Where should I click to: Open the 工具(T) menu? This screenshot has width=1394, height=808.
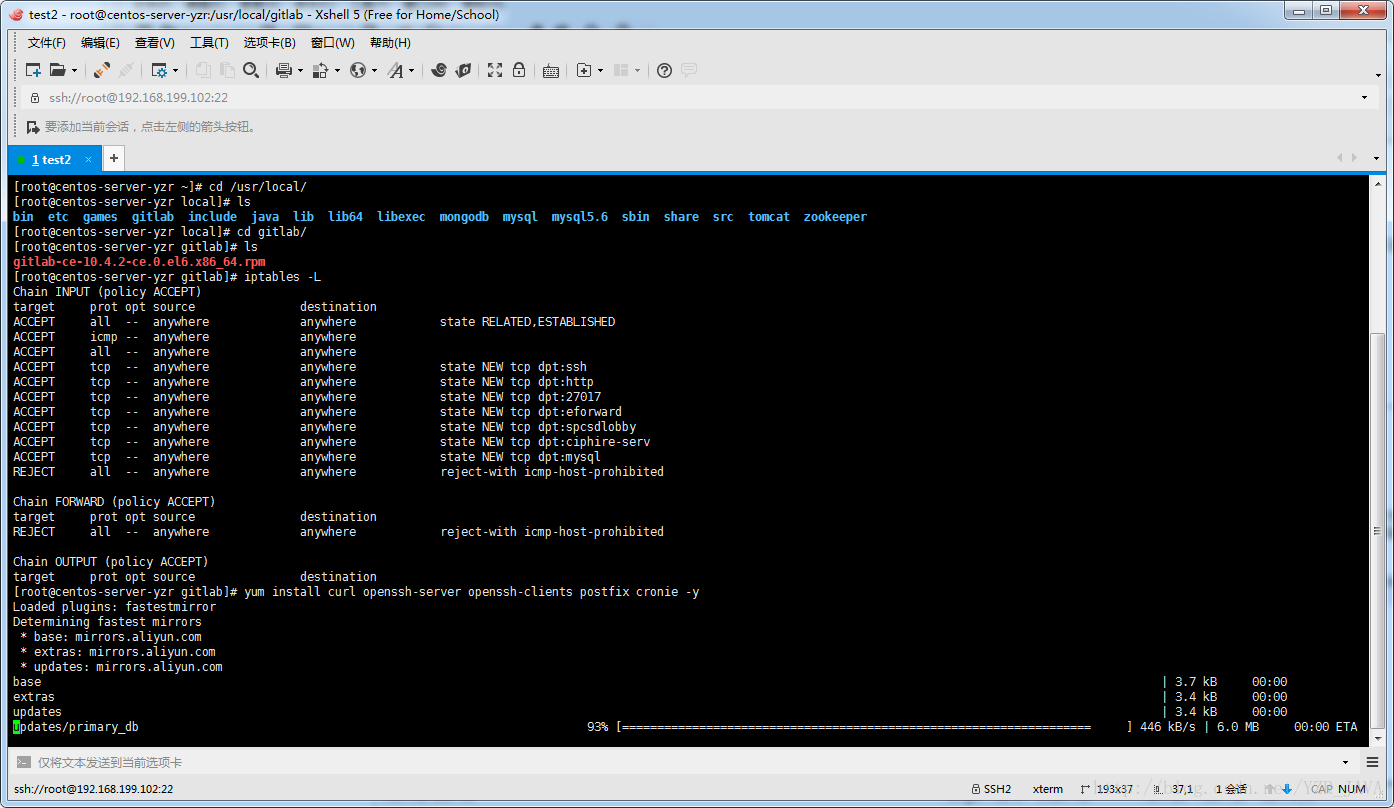(209, 43)
